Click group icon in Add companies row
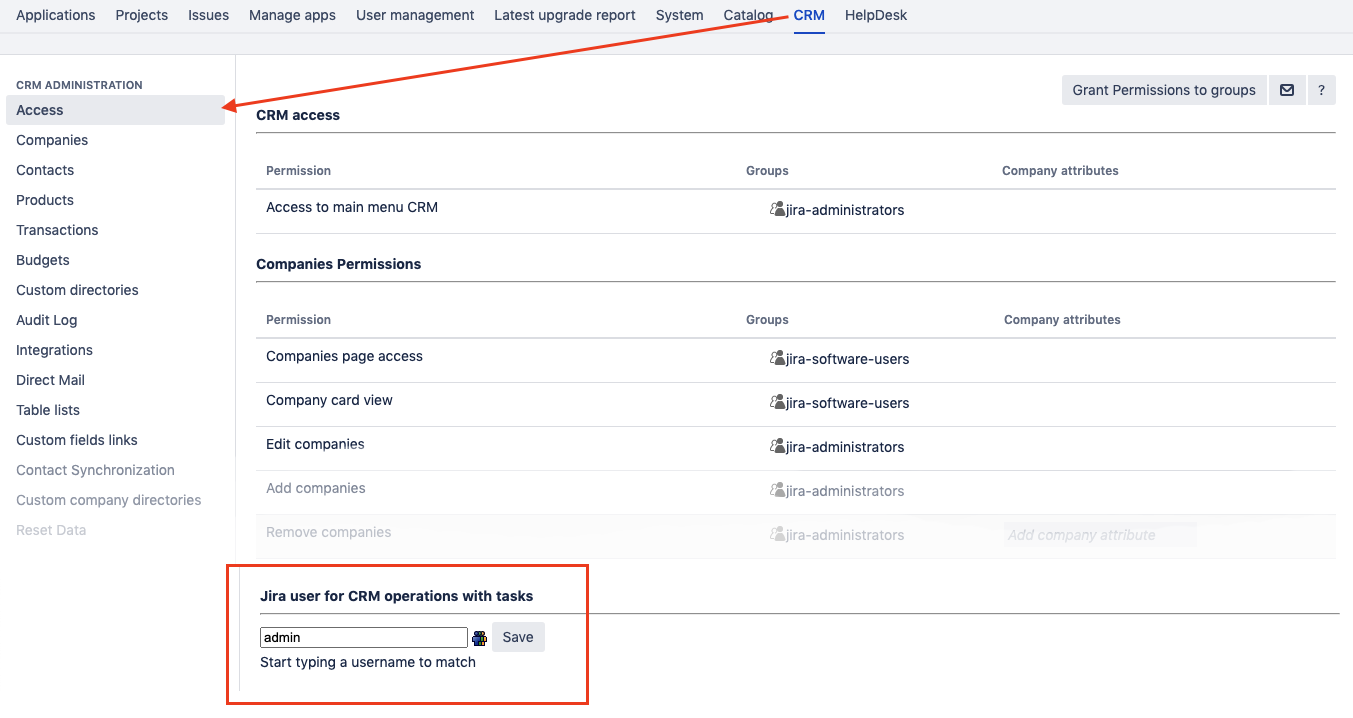The image size is (1353, 718). click(777, 491)
